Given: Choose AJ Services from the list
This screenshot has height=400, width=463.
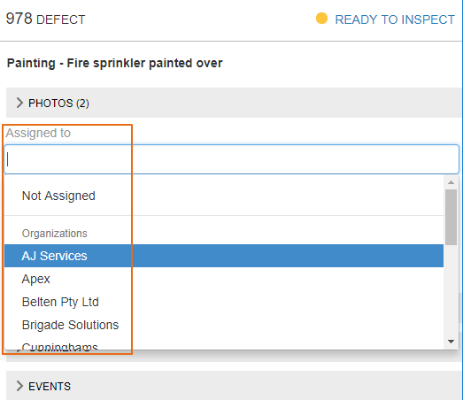Looking at the screenshot, I should (x=224, y=256).
